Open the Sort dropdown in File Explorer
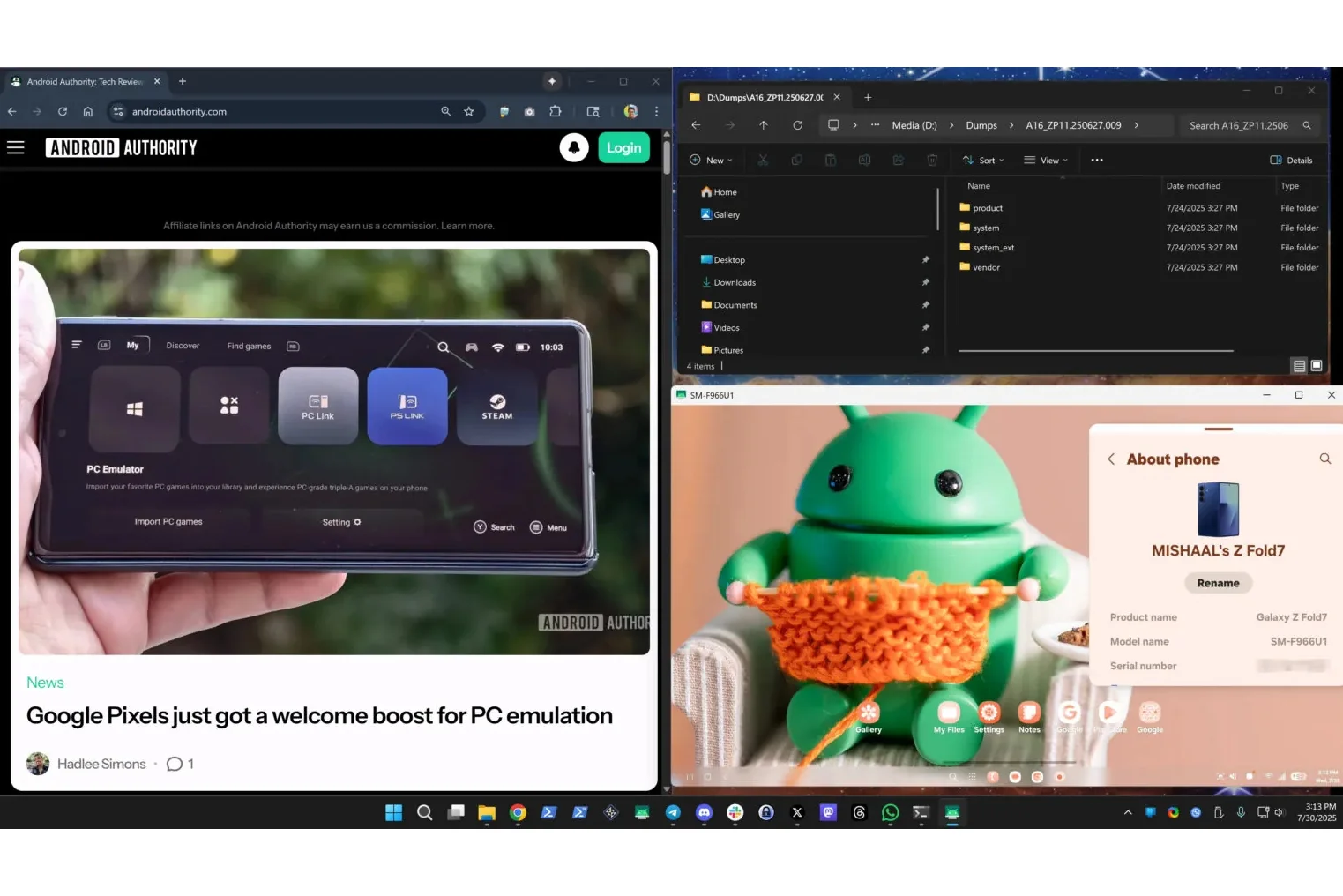Viewport: 1343px width, 896px height. click(x=982, y=160)
